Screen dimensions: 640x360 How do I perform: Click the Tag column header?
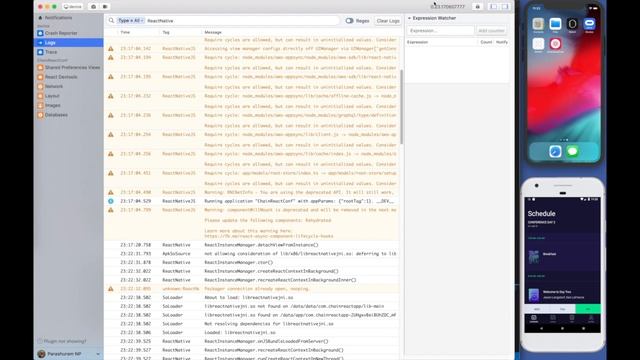pyautogui.click(x=166, y=32)
